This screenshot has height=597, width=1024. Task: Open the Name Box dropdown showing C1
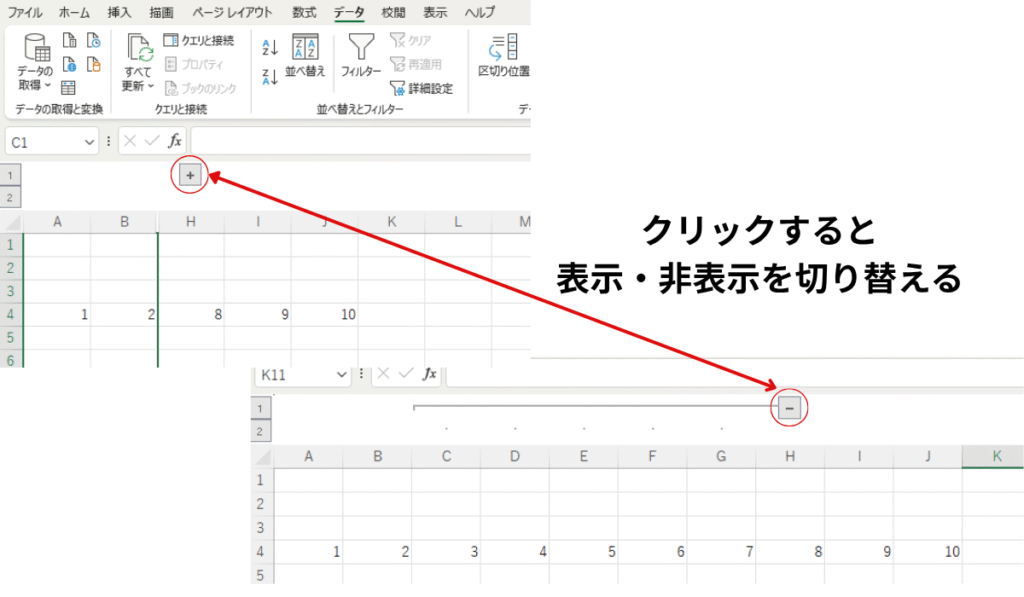click(88, 142)
